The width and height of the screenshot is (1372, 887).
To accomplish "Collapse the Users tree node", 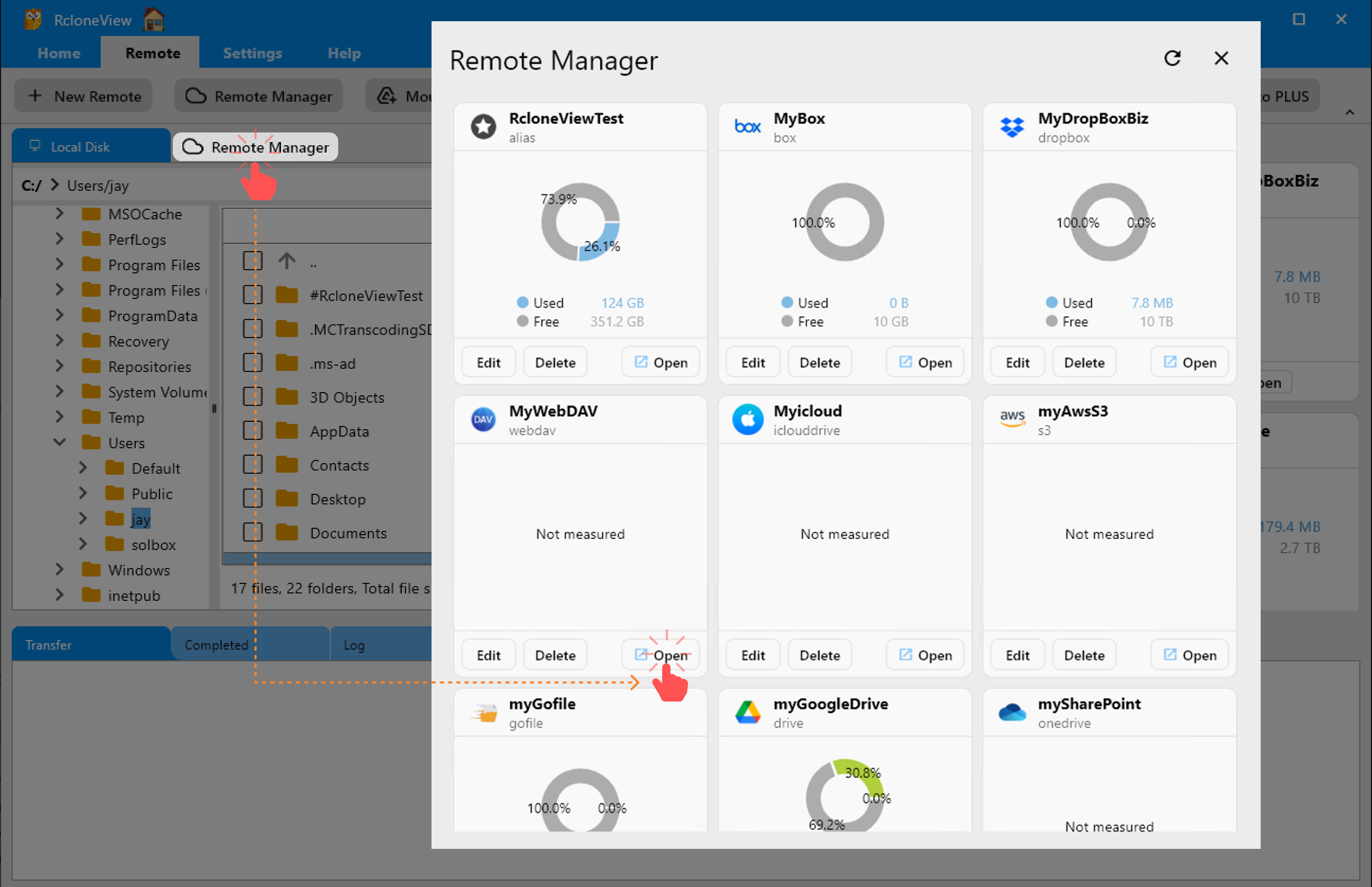I will click(59, 442).
